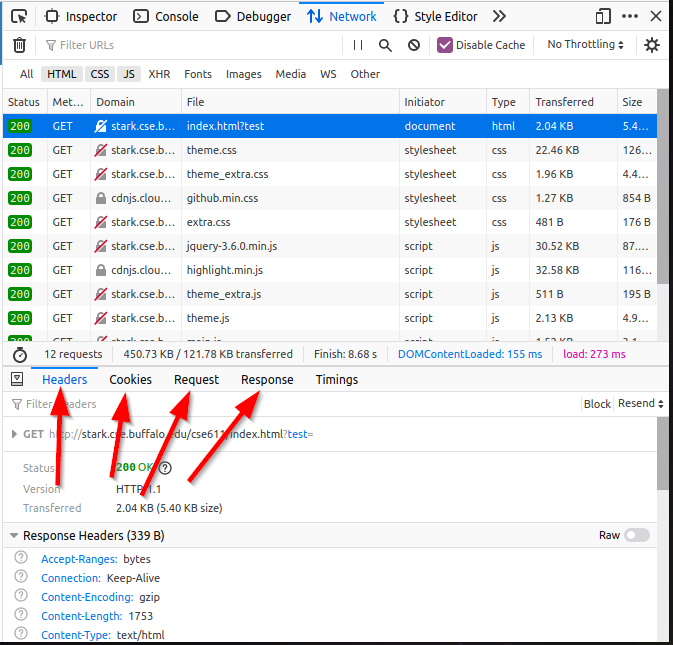Viewport: 673px width, 645px height.
Task: Open the request blocking icon
Action: pos(413,45)
